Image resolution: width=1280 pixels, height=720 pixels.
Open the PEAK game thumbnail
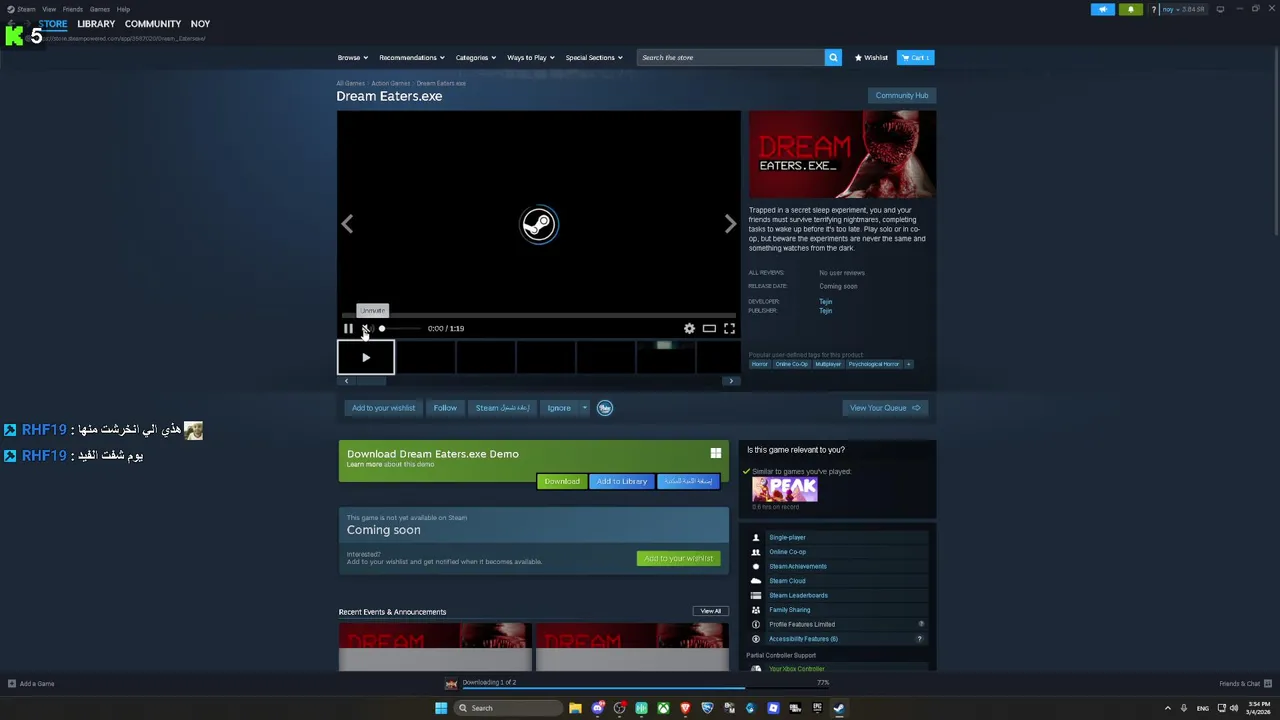coord(785,489)
